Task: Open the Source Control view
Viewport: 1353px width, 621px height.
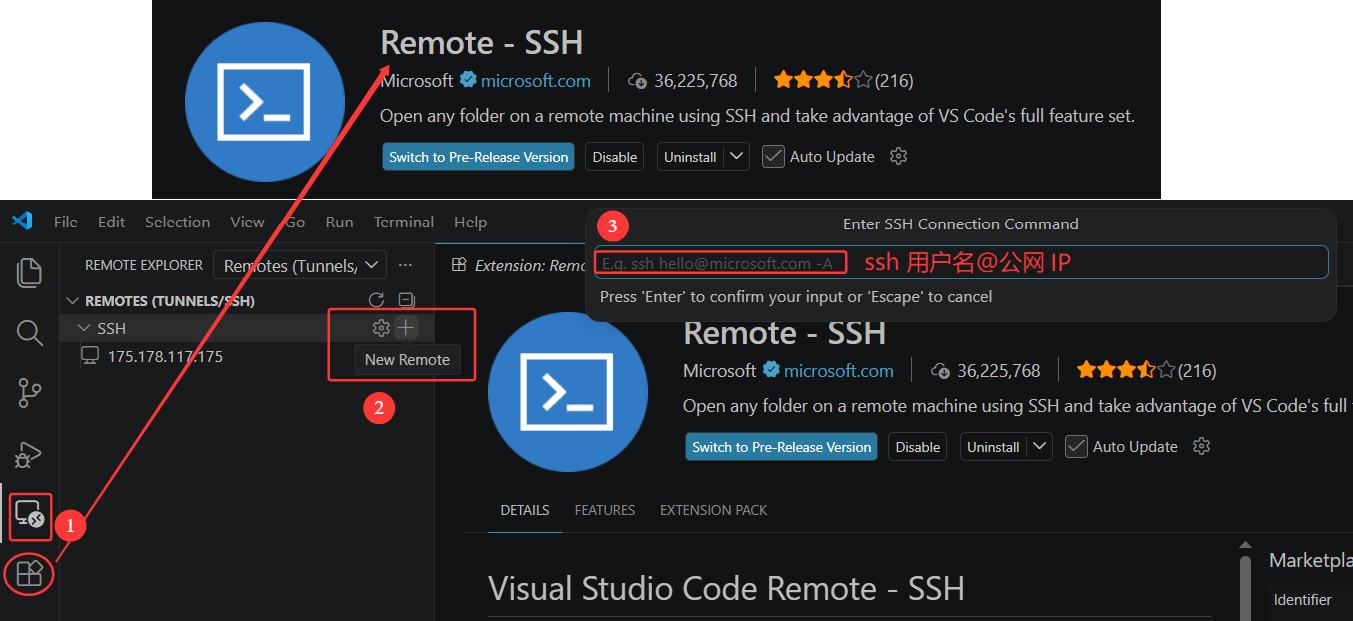Action: point(30,393)
